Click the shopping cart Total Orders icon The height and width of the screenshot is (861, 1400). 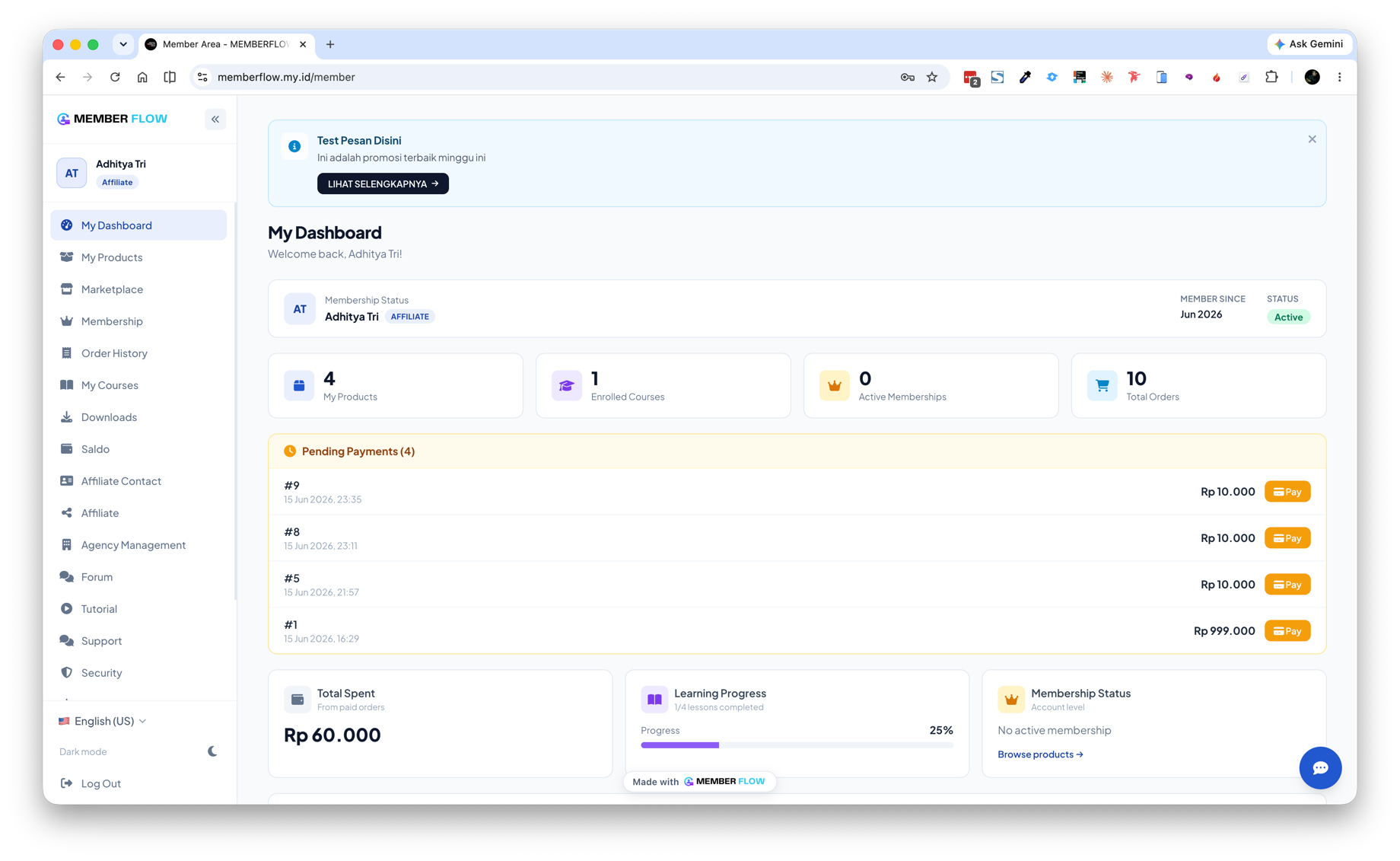tap(1102, 385)
